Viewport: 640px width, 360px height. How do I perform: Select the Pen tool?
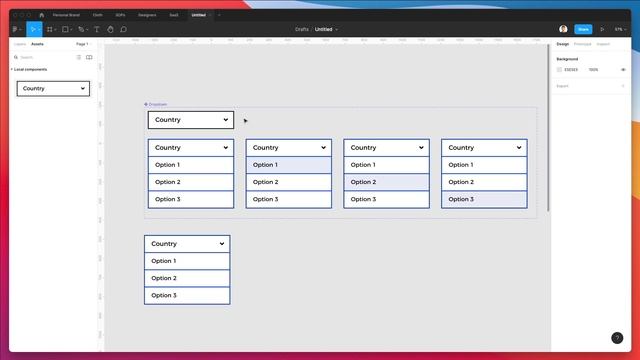tap(81, 29)
